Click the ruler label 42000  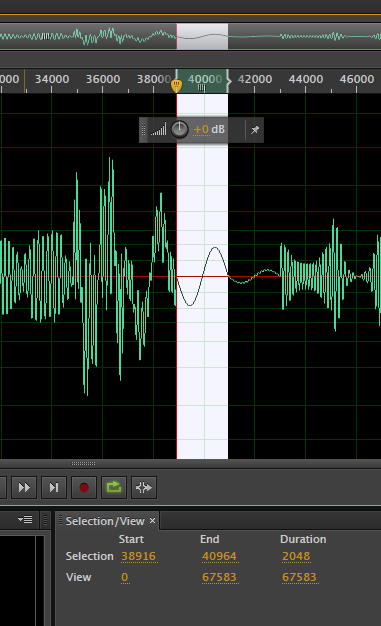[x=255, y=79]
